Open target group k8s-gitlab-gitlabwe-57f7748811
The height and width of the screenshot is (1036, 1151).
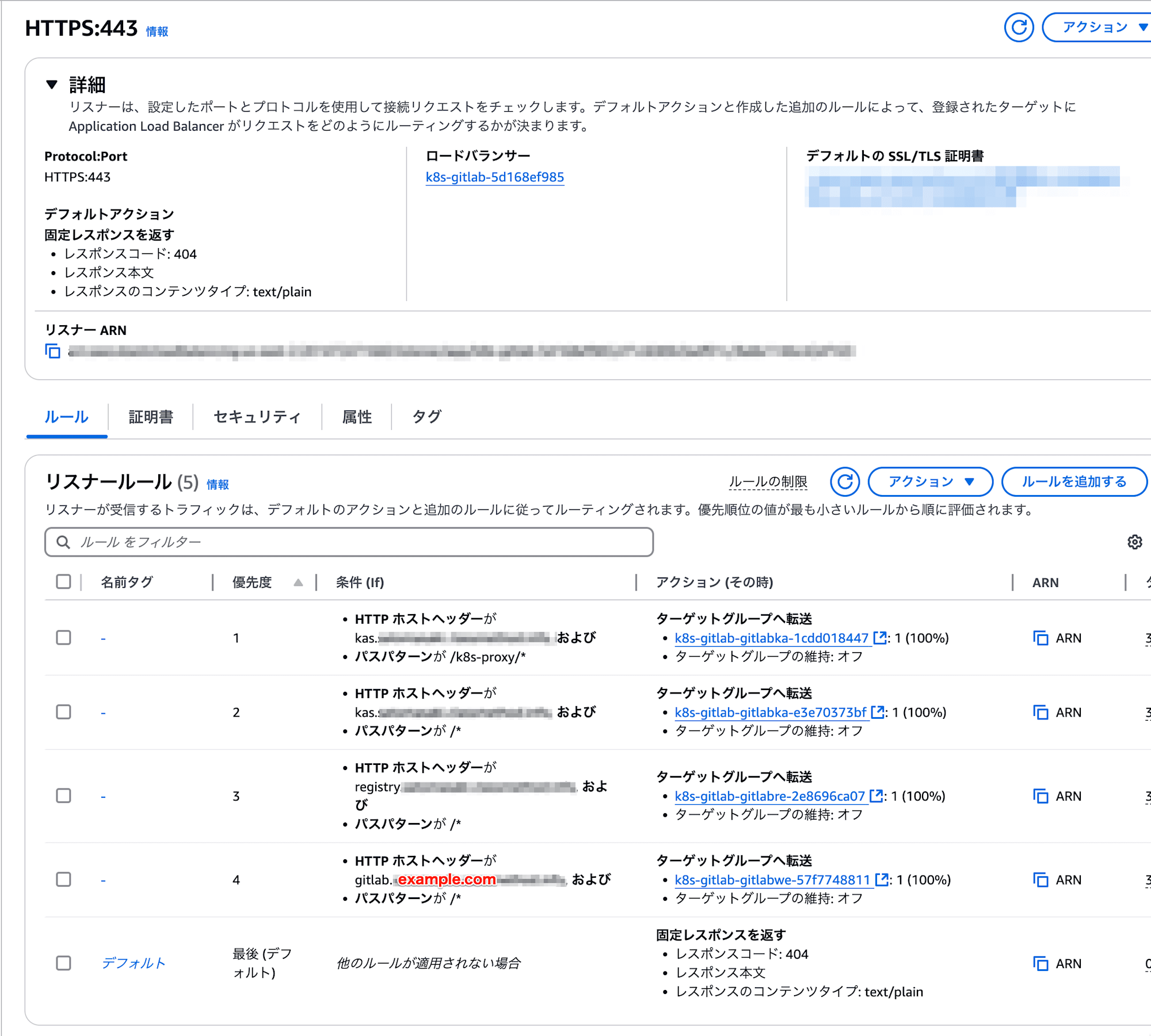tap(772, 879)
